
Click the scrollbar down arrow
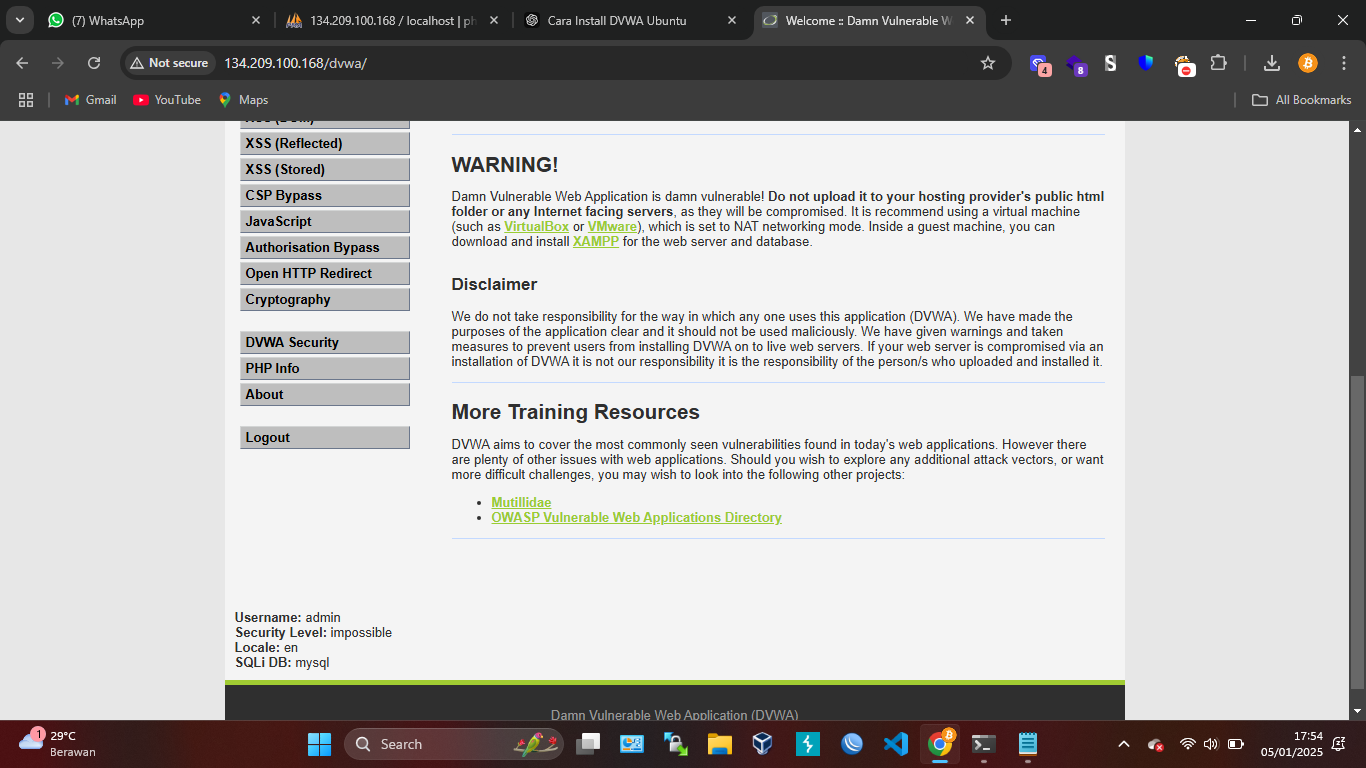[x=1357, y=711]
